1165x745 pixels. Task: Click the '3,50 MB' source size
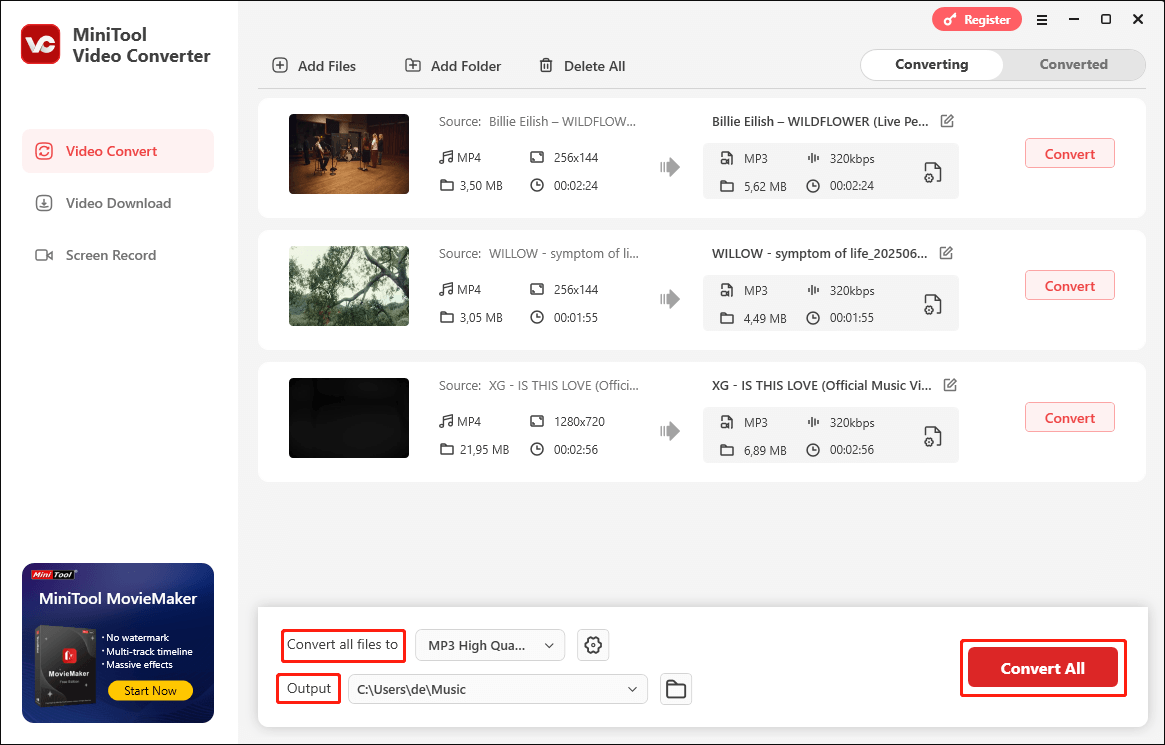point(481,186)
